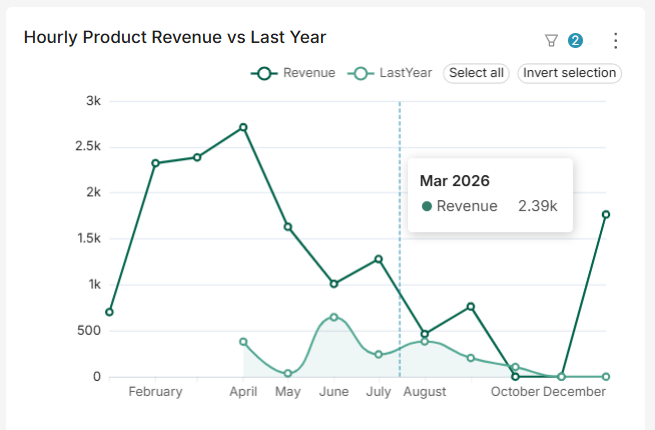
Task: Click the May x-axis label
Action: pos(288,392)
